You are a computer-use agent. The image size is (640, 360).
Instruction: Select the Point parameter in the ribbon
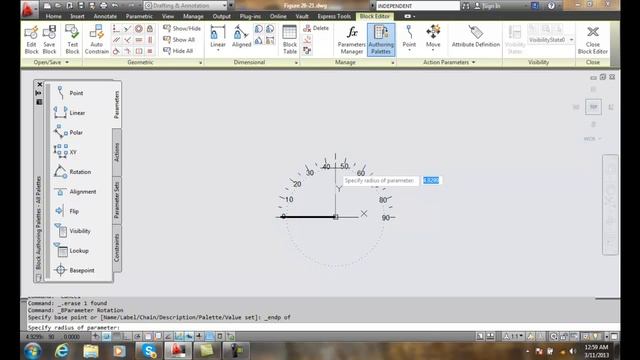(409, 37)
